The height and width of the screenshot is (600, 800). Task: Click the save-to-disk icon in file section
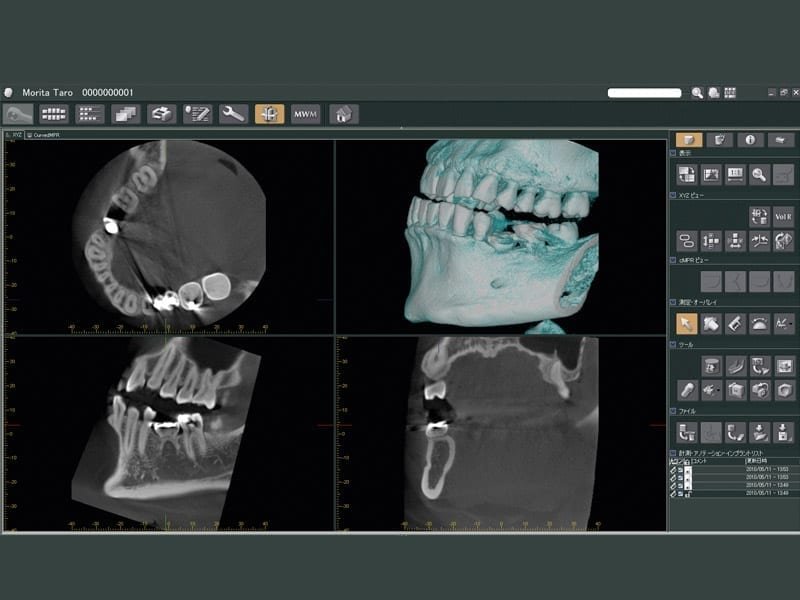[x=783, y=432]
